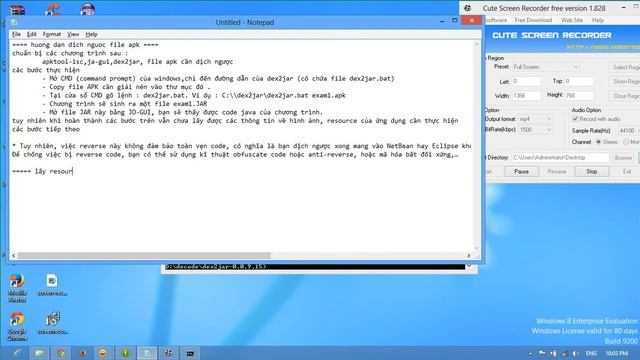Open Notepad's Format menu
640x360 pixels.
52,34
